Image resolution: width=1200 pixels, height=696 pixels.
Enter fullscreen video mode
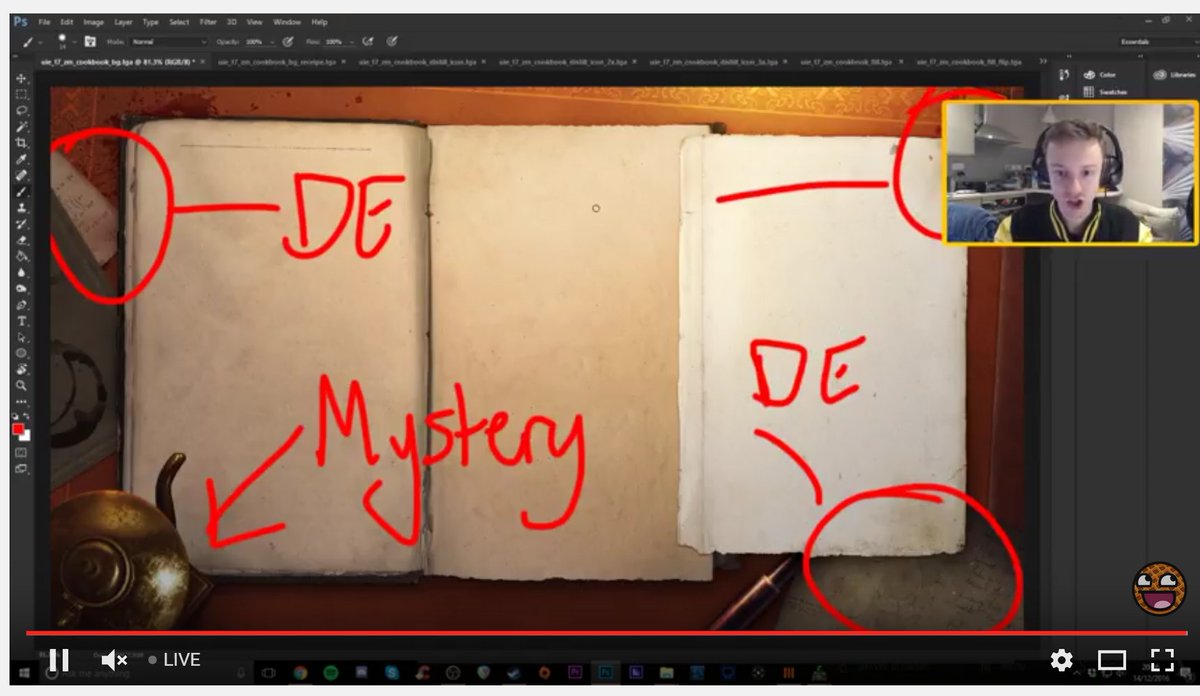1162,660
